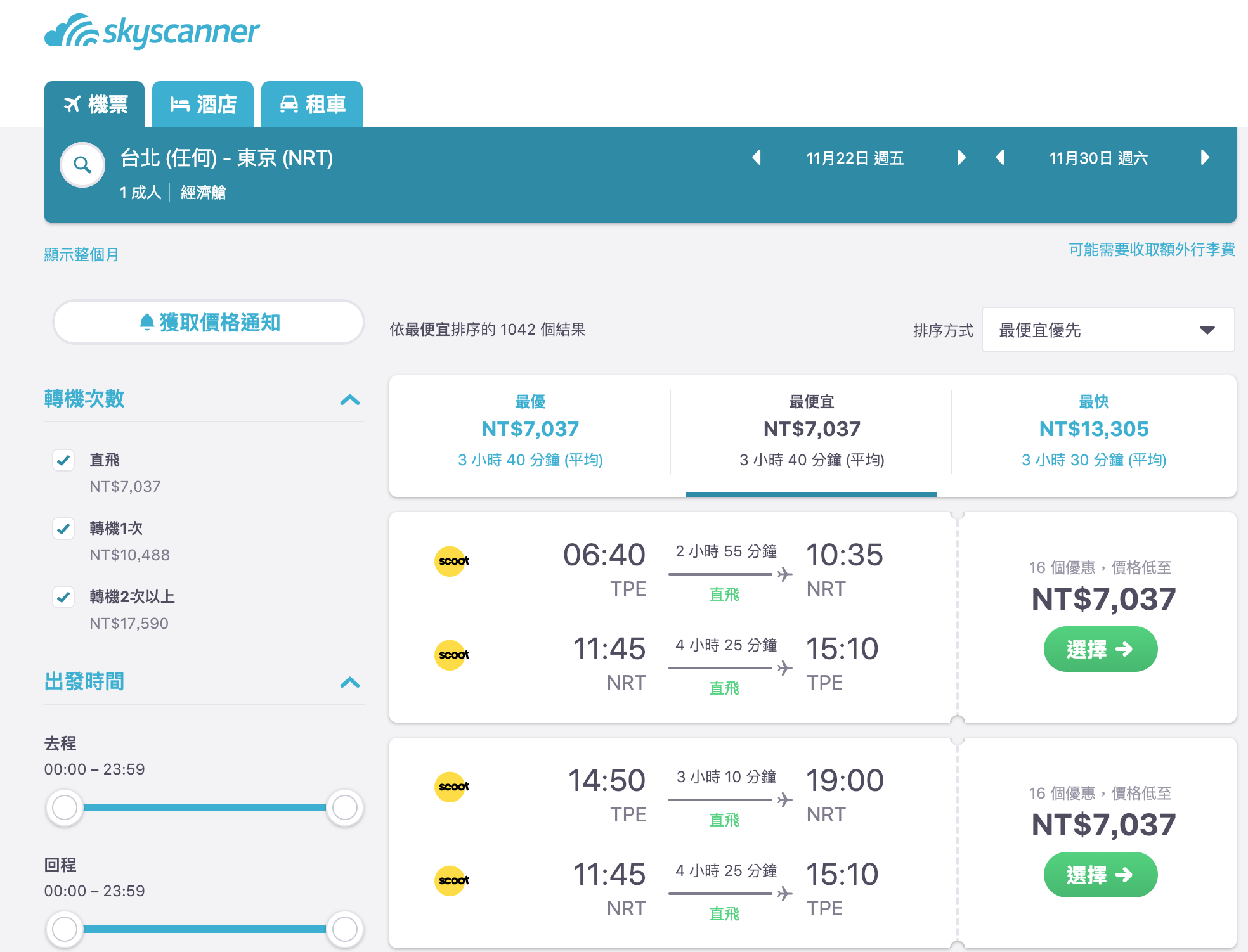The height and width of the screenshot is (952, 1248).
Task: Go to previous departure date arrow
Action: coord(756,157)
